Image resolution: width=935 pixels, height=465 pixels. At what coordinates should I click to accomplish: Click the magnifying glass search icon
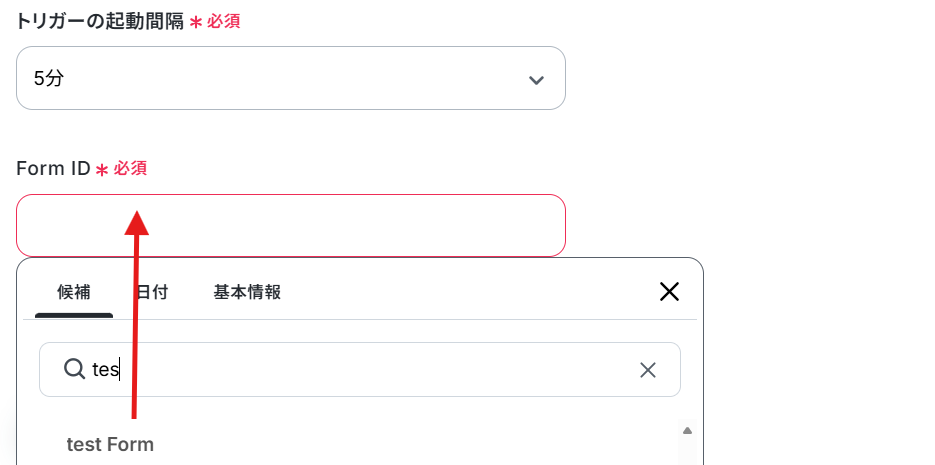point(74,370)
